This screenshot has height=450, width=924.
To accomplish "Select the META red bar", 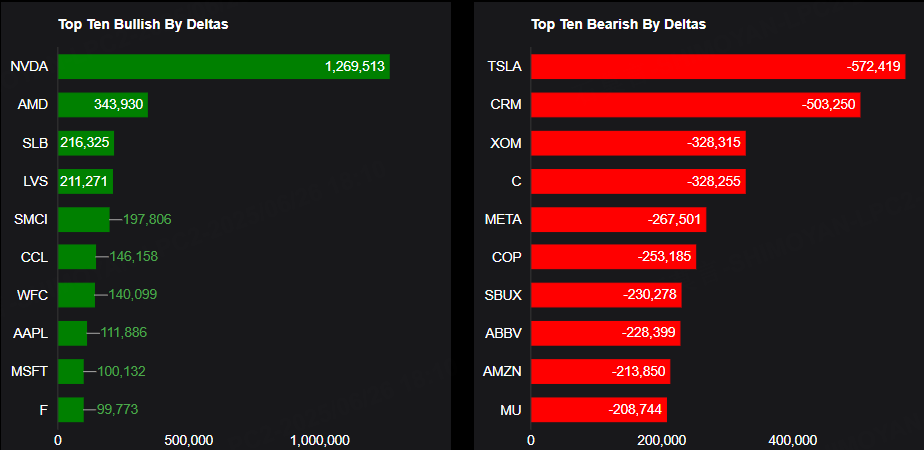I will click(619, 219).
